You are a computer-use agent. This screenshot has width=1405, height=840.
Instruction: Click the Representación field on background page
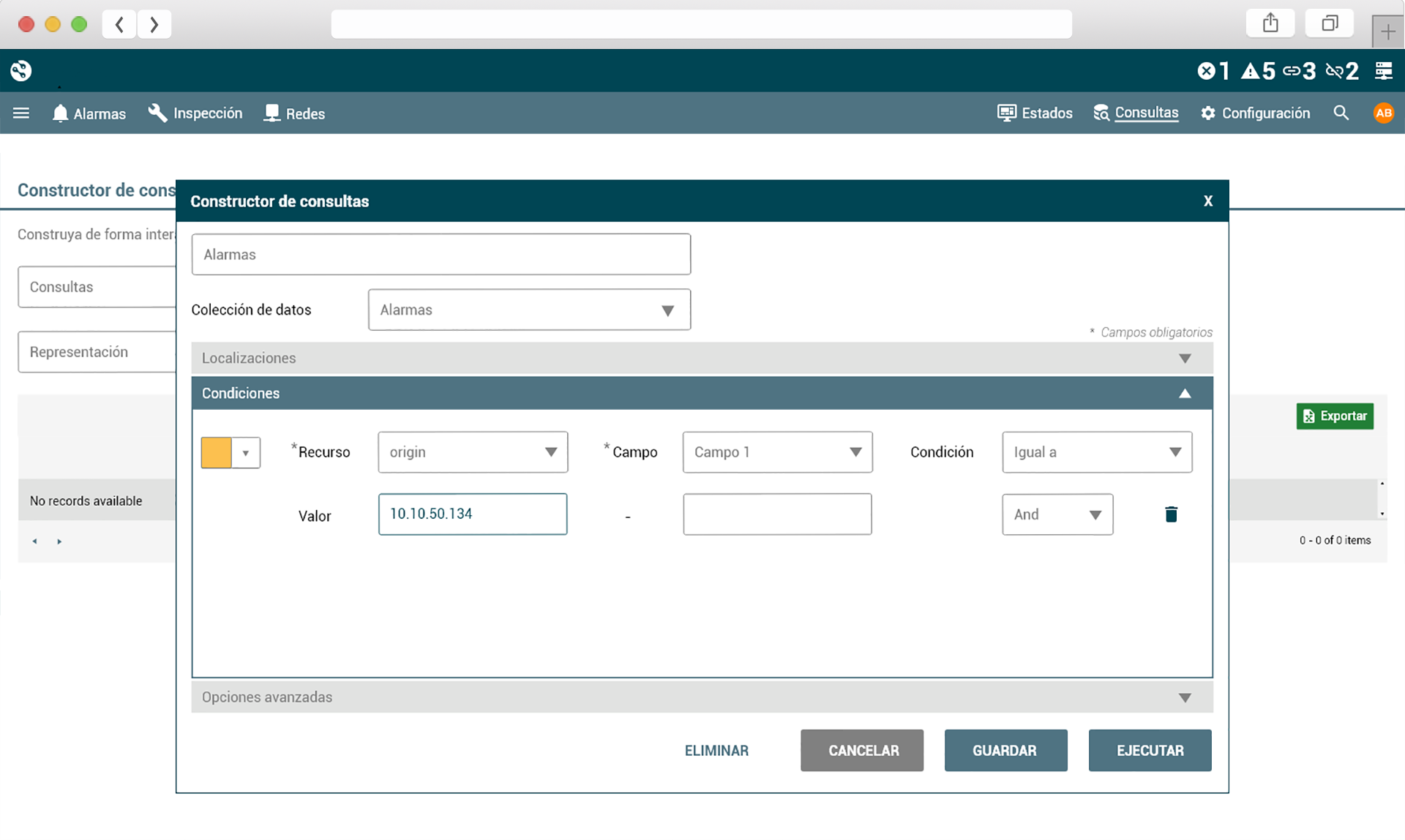(x=97, y=352)
